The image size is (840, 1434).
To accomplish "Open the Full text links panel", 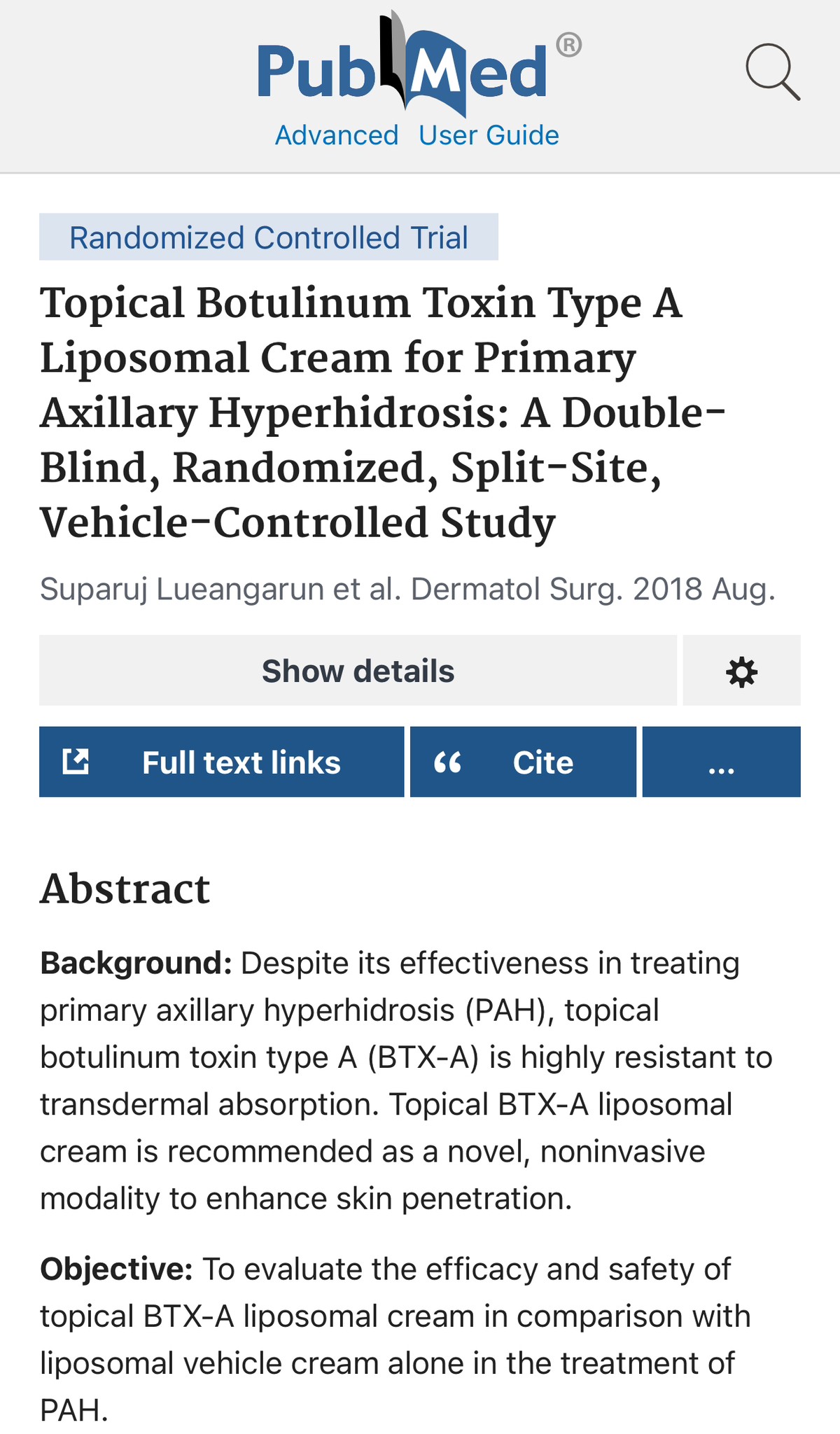I will (241, 762).
